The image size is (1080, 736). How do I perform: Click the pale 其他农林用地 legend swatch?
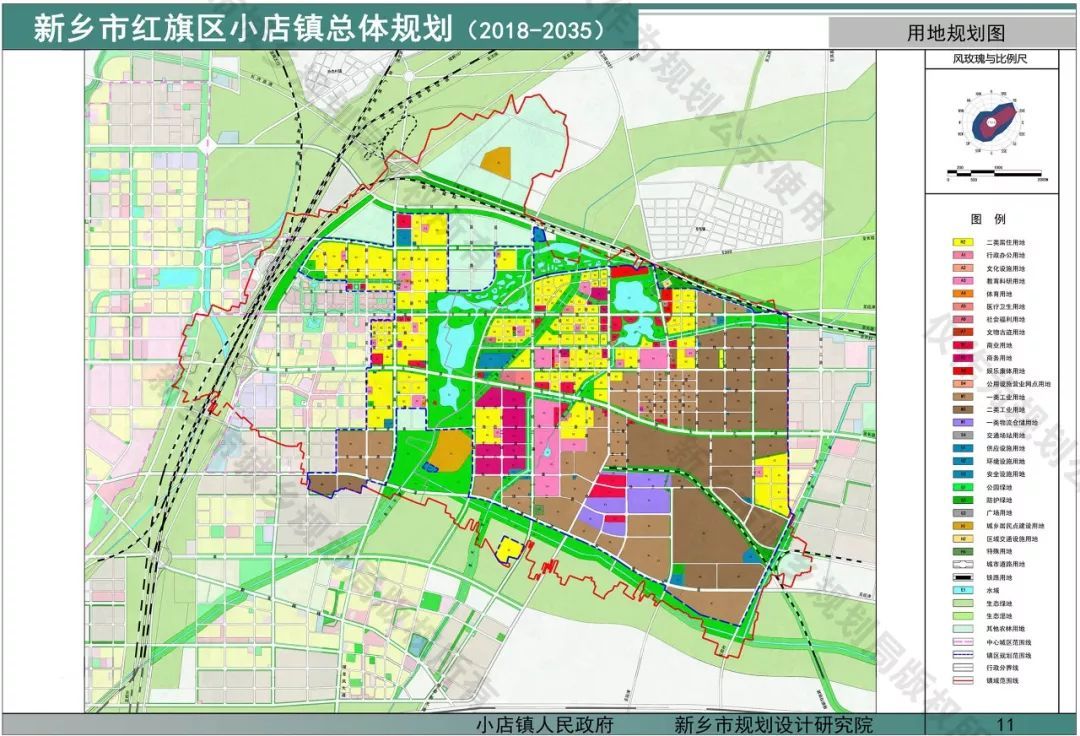(x=963, y=629)
